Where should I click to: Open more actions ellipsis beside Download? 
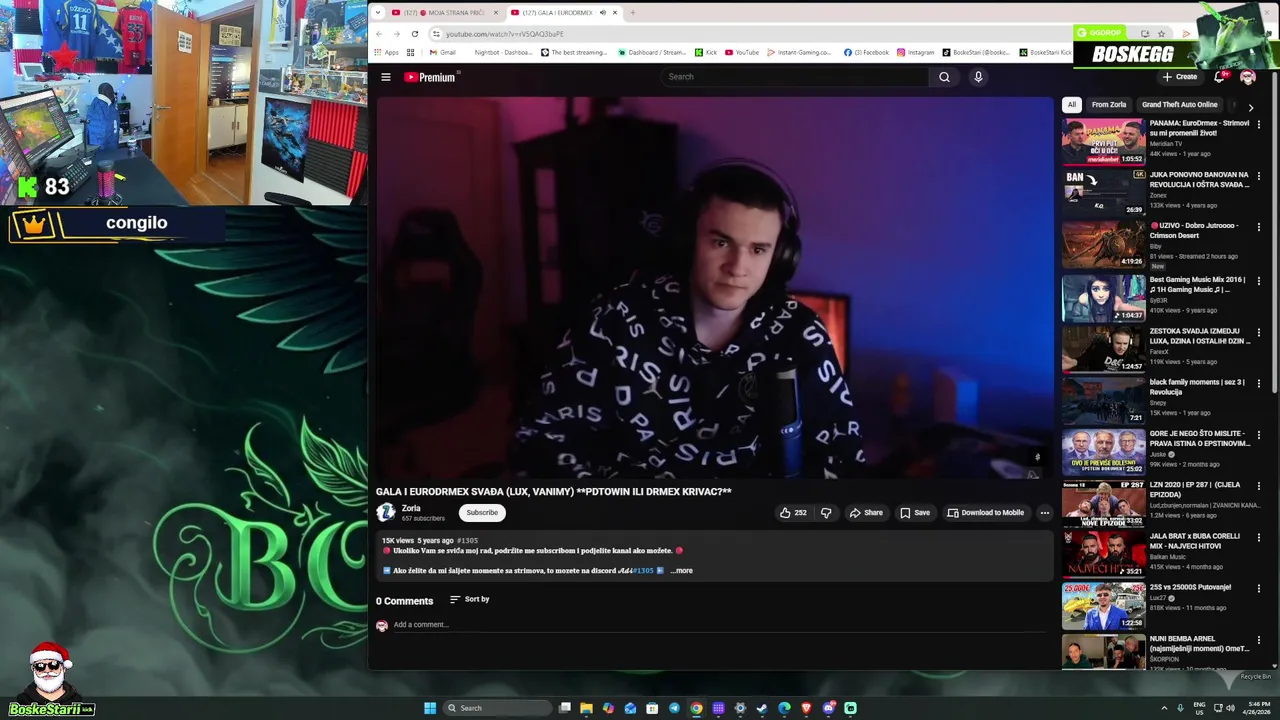point(1044,513)
